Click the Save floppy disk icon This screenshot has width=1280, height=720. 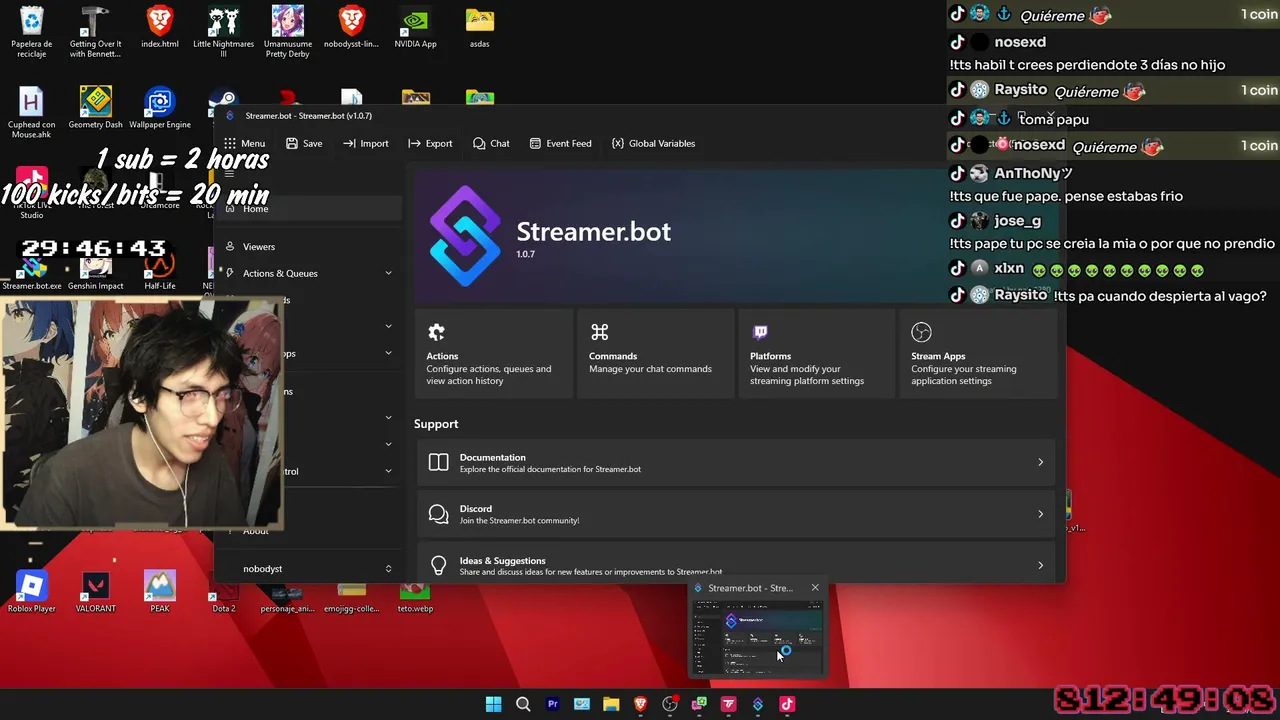292,143
